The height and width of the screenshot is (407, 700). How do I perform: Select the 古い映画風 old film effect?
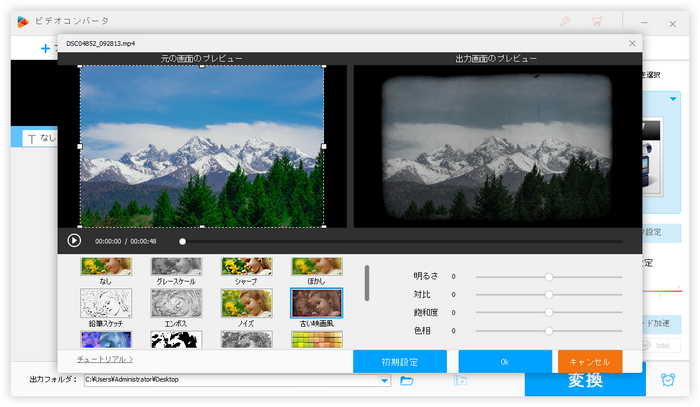pos(316,302)
